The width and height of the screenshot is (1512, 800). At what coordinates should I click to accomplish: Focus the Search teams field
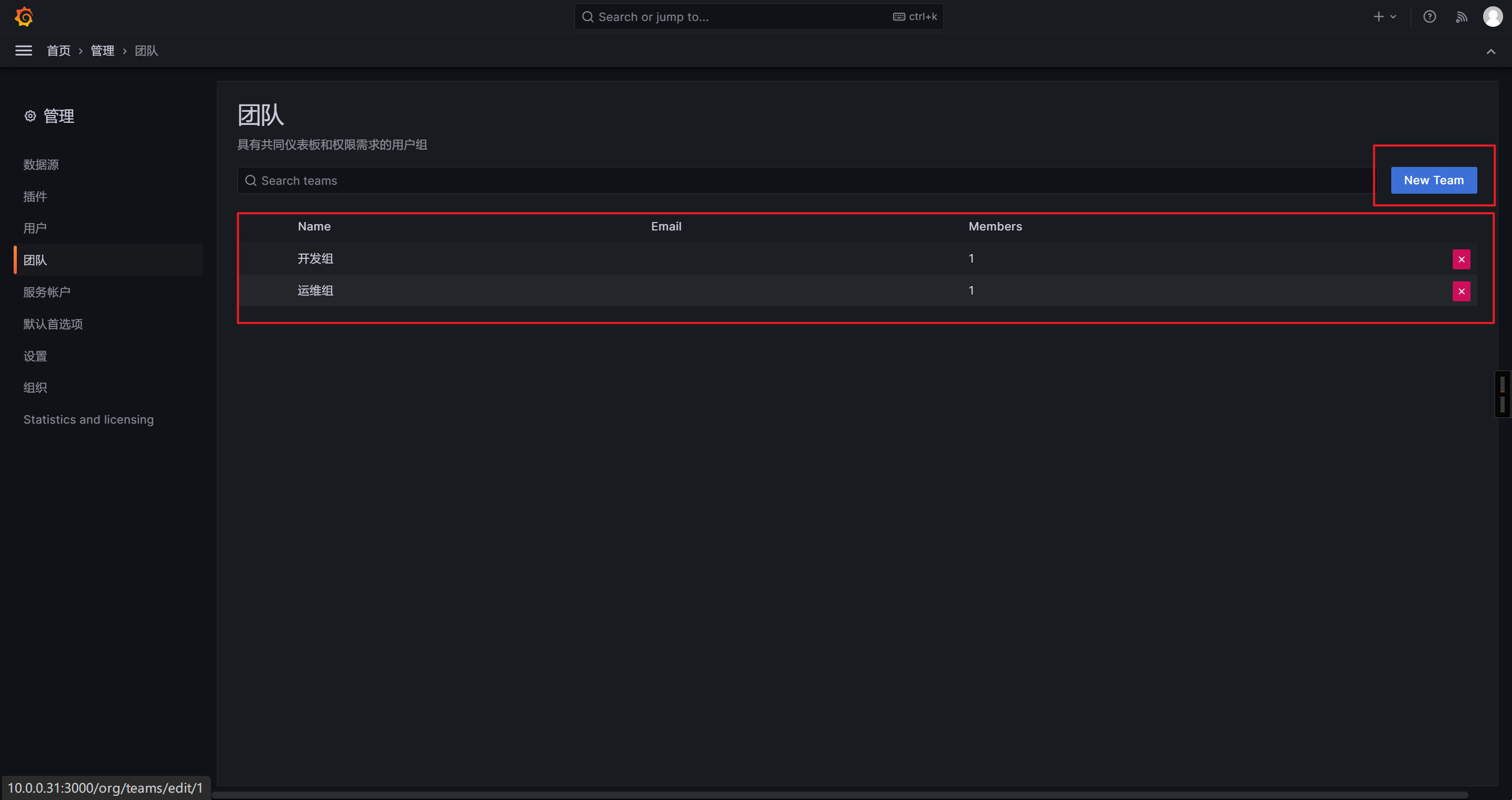point(805,181)
